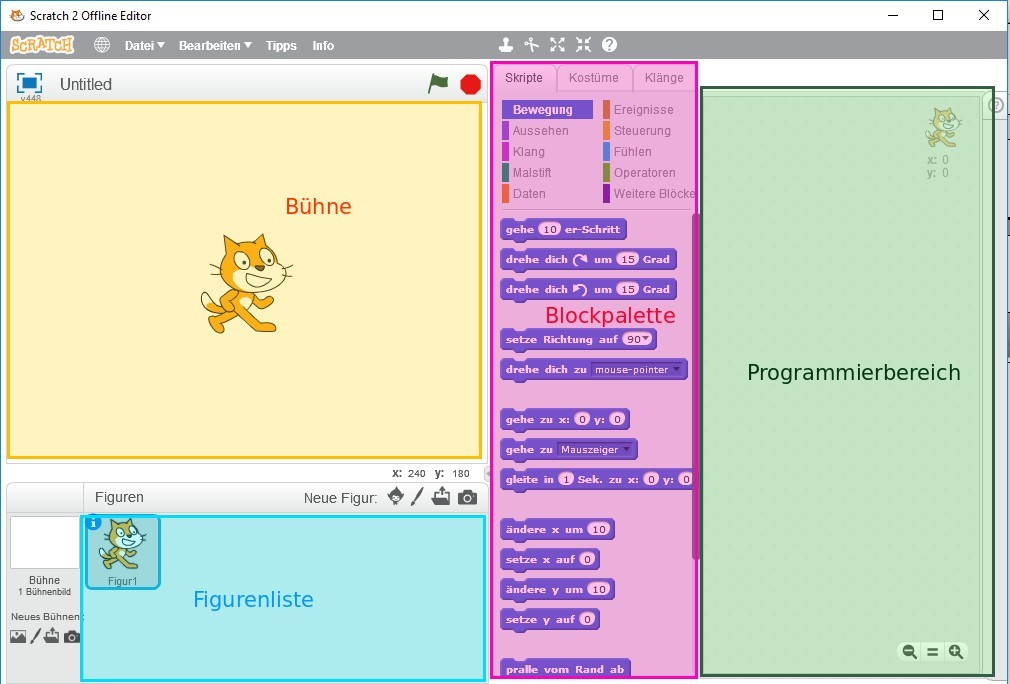The image size is (1010, 684).
Task: Click the cat sprite on the stage
Action: tap(245, 283)
